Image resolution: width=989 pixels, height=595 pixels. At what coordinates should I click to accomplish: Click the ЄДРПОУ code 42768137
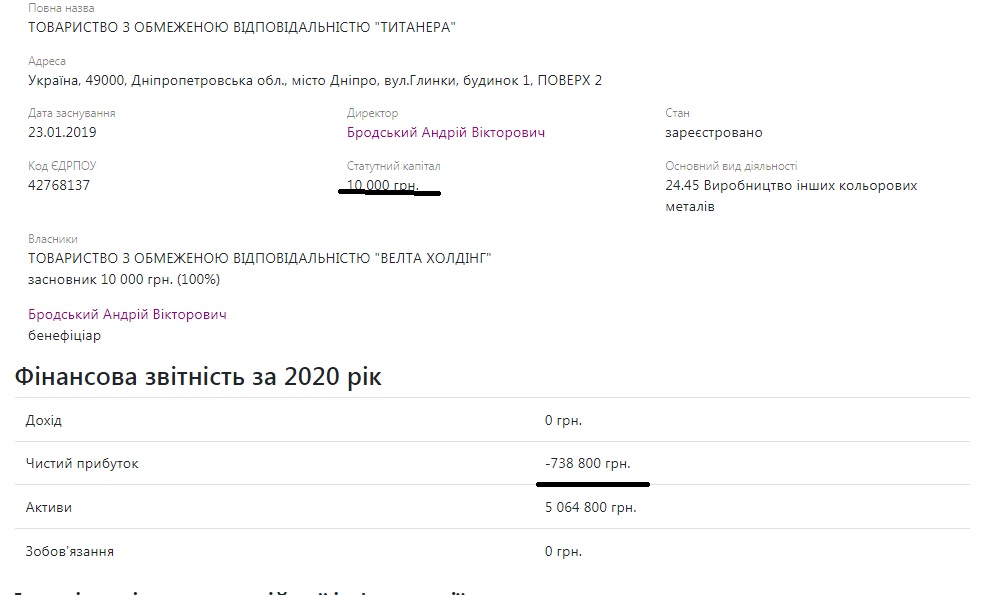[59, 185]
